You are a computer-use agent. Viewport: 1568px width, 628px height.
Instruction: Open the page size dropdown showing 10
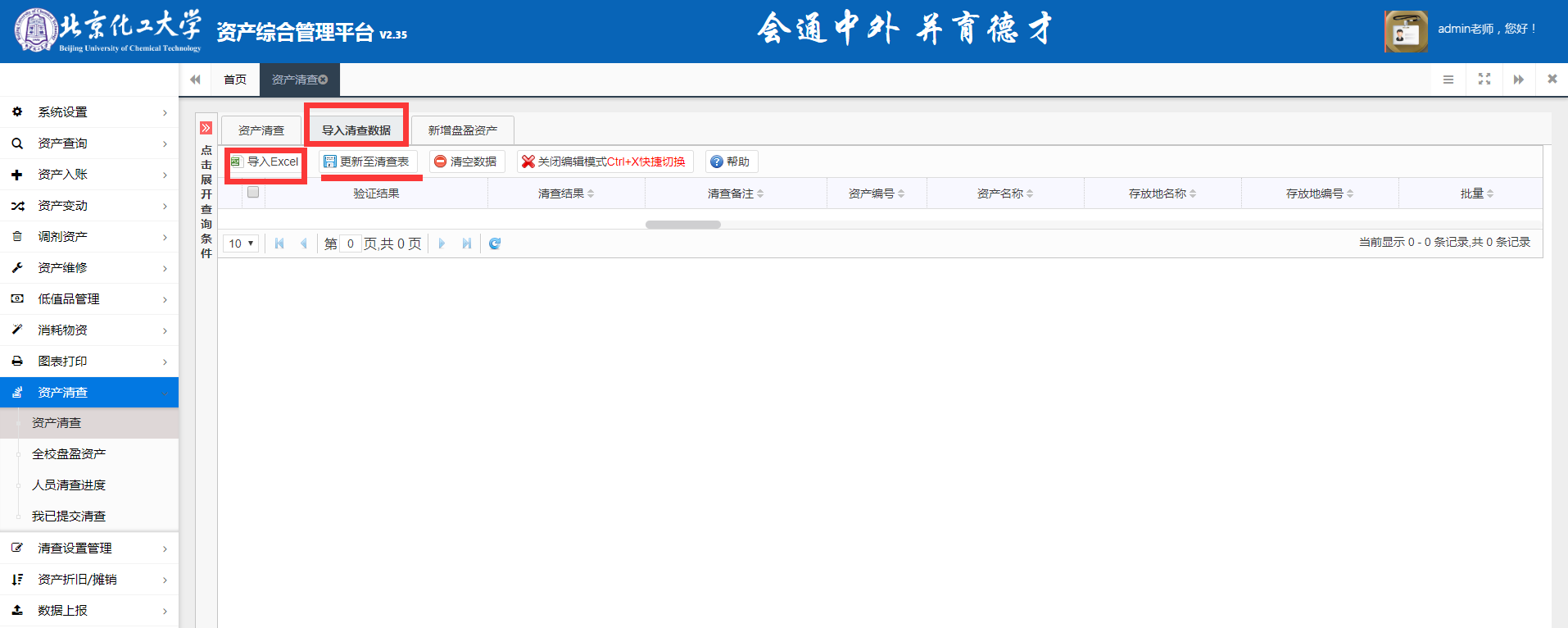[x=241, y=243]
